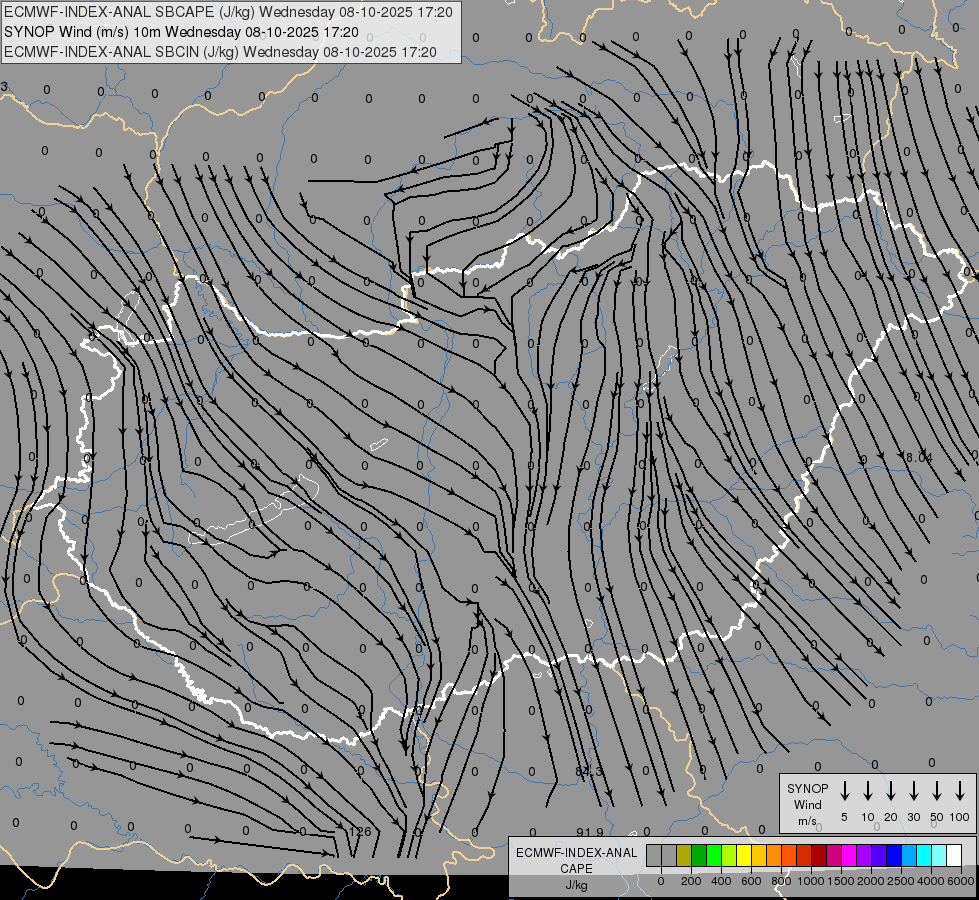The image size is (979, 900).
Task: Click the 50 m/s wind legend arrow
Action: coord(937,791)
